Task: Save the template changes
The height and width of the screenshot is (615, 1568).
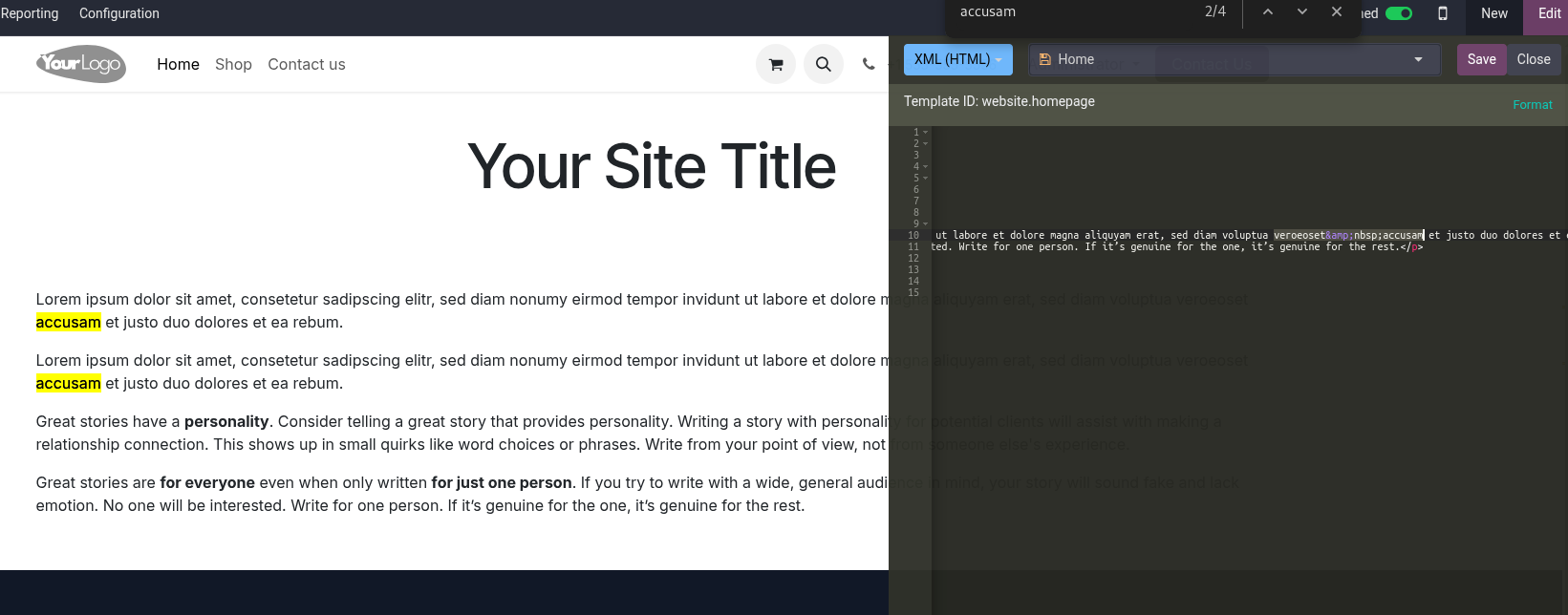Action: click(1481, 59)
